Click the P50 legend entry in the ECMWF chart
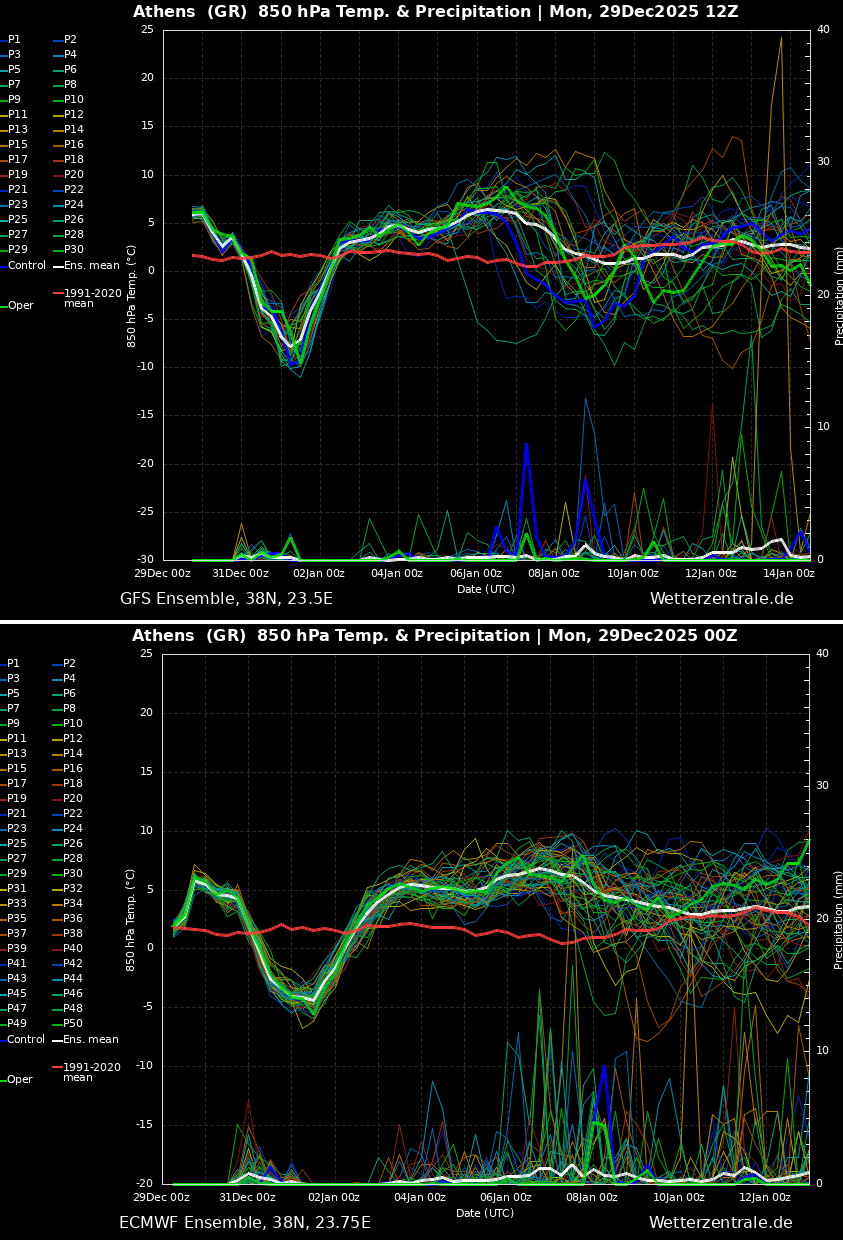Image resolution: width=843 pixels, height=1240 pixels. click(74, 1024)
